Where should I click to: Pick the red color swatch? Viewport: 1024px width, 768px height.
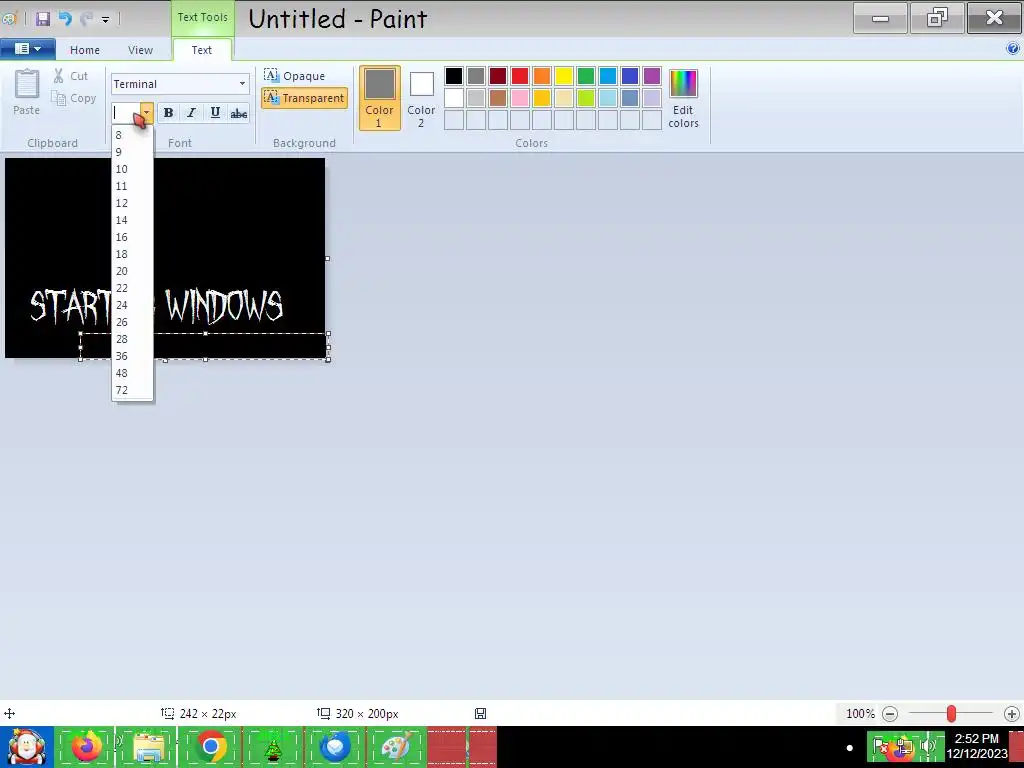pyautogui.click(x=520, y=76)
